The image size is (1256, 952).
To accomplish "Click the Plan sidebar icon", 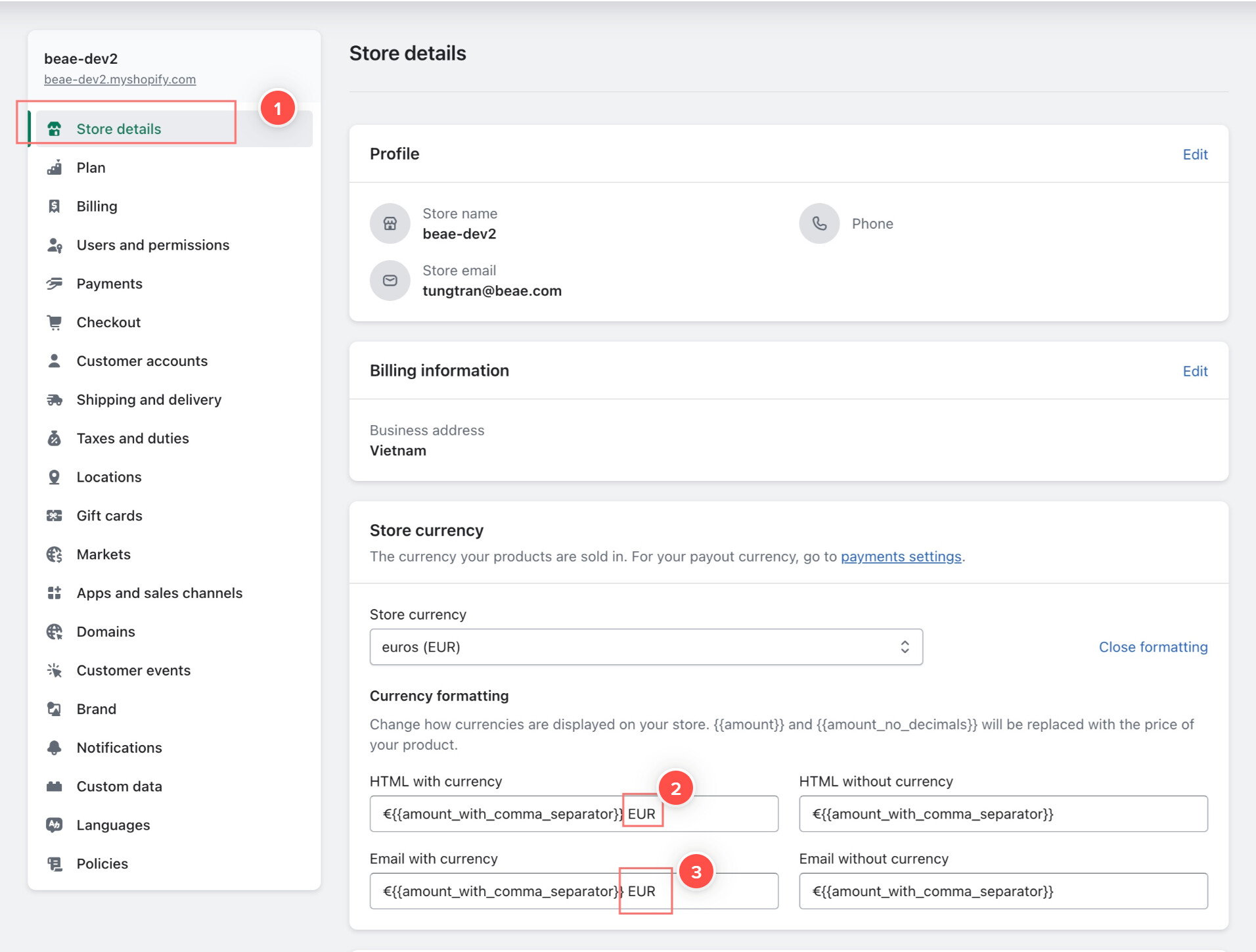I will click(x=55, y=168).
